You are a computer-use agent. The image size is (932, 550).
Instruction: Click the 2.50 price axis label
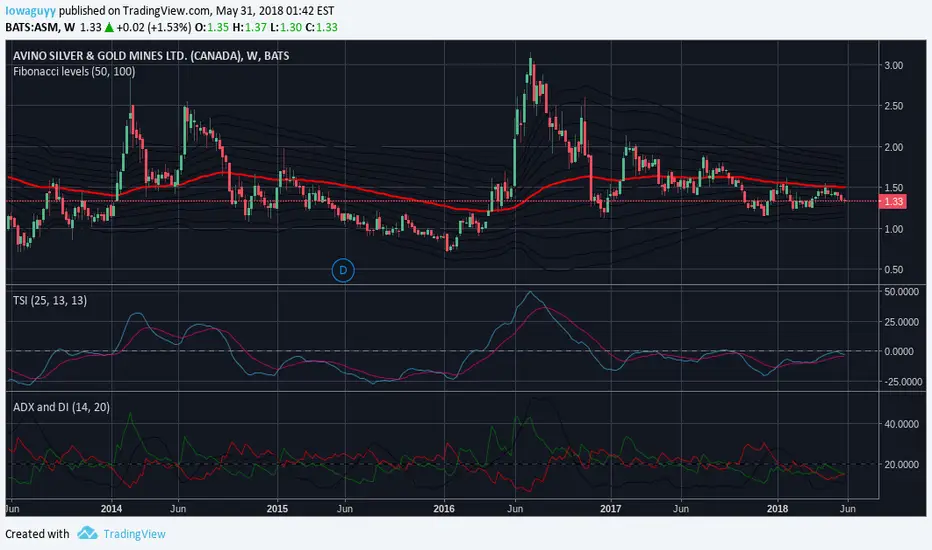pos(893,106)
